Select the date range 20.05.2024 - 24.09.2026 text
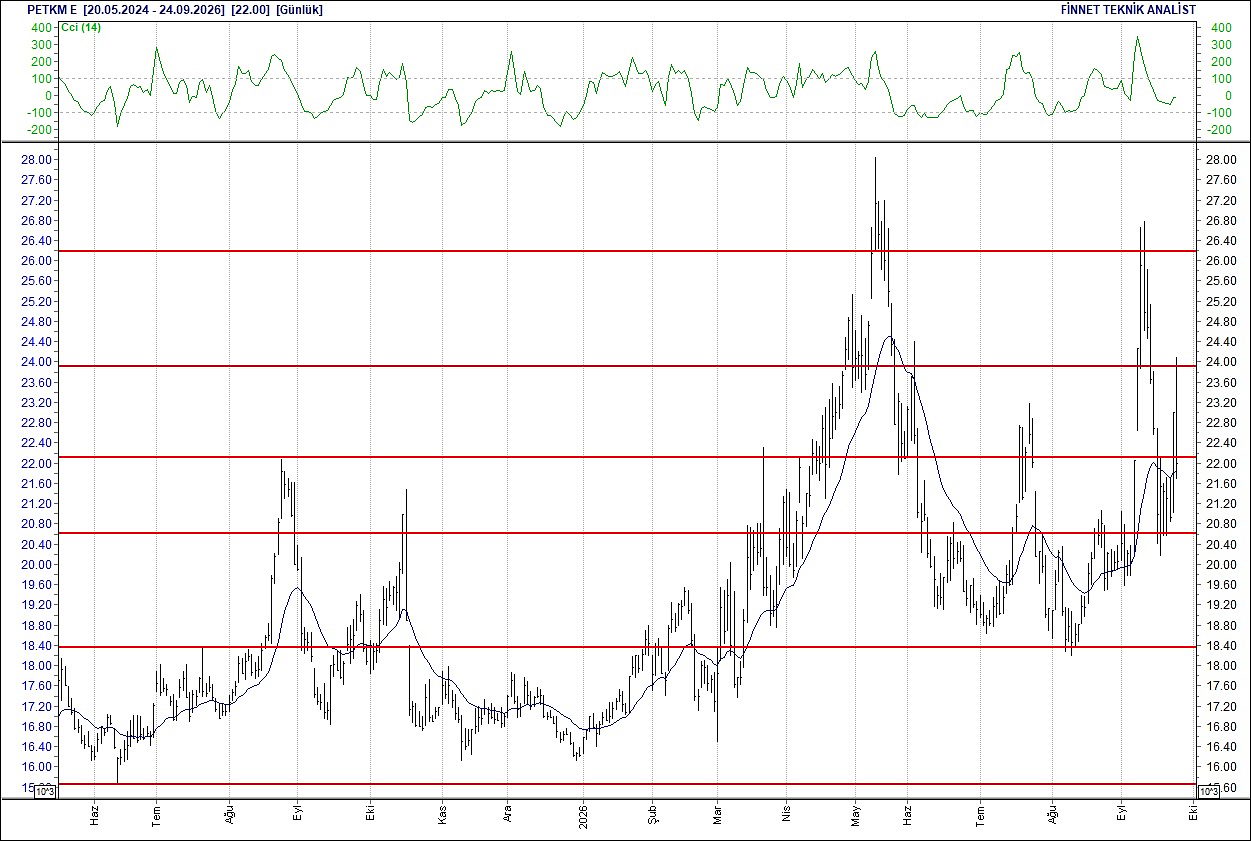Viewport: 1251px width, 841px height. coord(155,9)
